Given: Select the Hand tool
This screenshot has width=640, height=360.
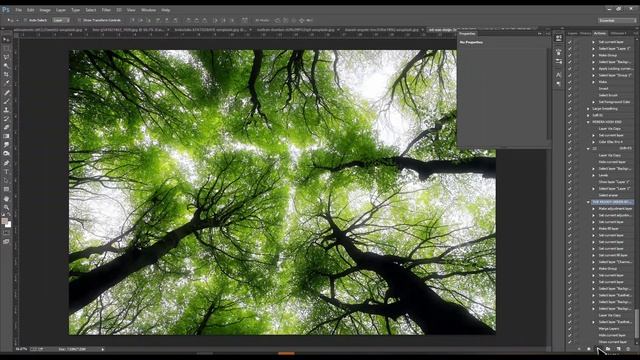Looking at the screenshot, I should pos(6,199).
